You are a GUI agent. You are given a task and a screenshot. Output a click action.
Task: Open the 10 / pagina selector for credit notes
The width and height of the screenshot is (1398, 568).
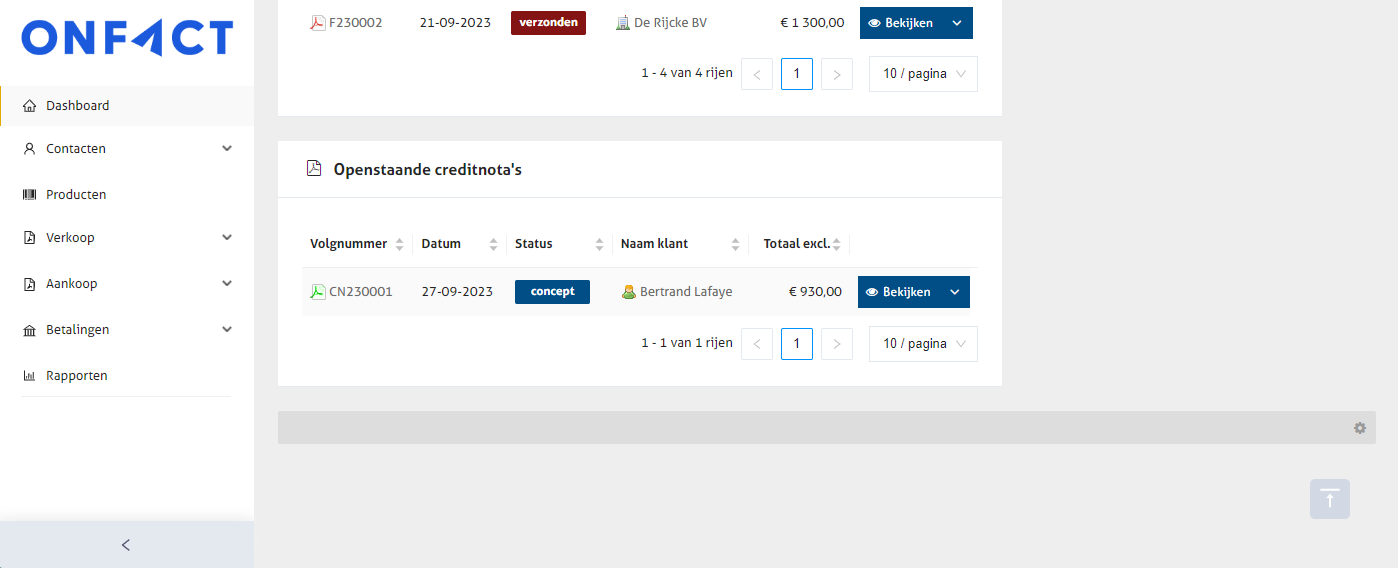point(923,344)
